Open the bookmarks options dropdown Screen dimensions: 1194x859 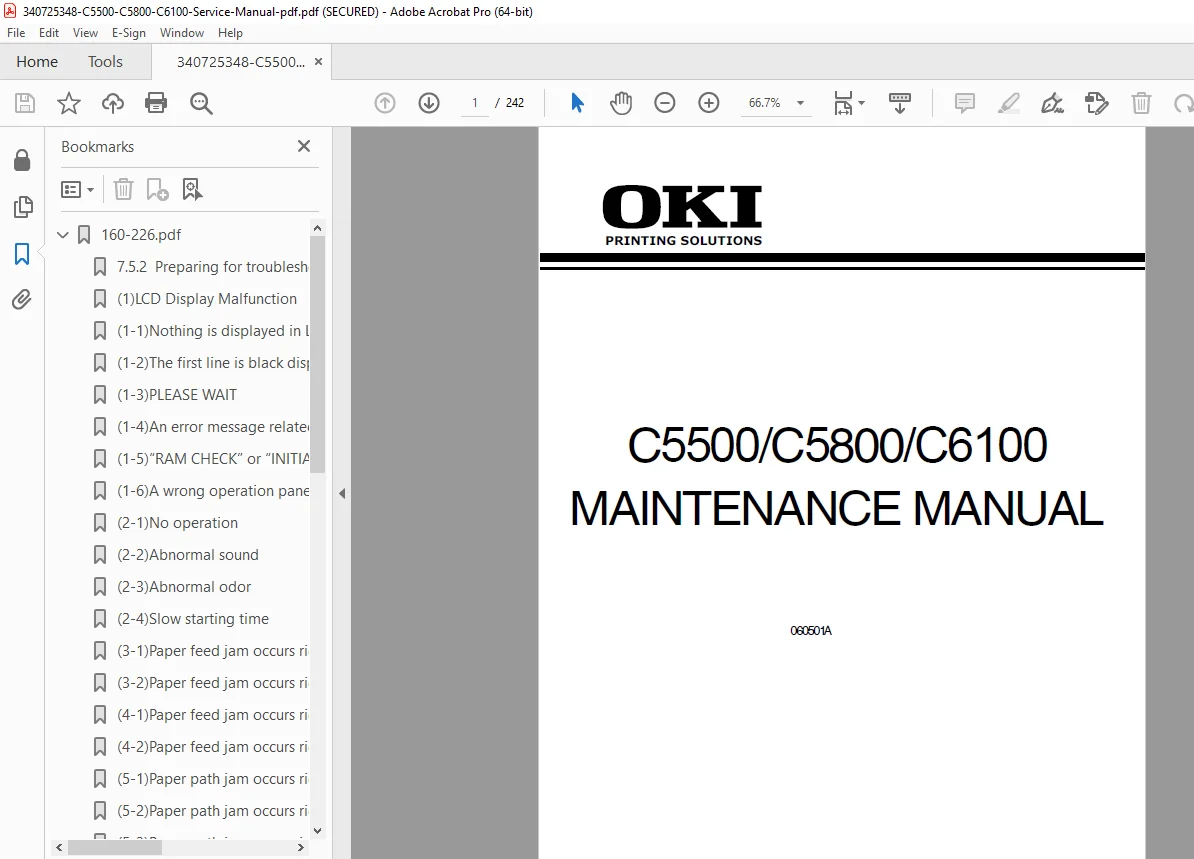point(78,189)
